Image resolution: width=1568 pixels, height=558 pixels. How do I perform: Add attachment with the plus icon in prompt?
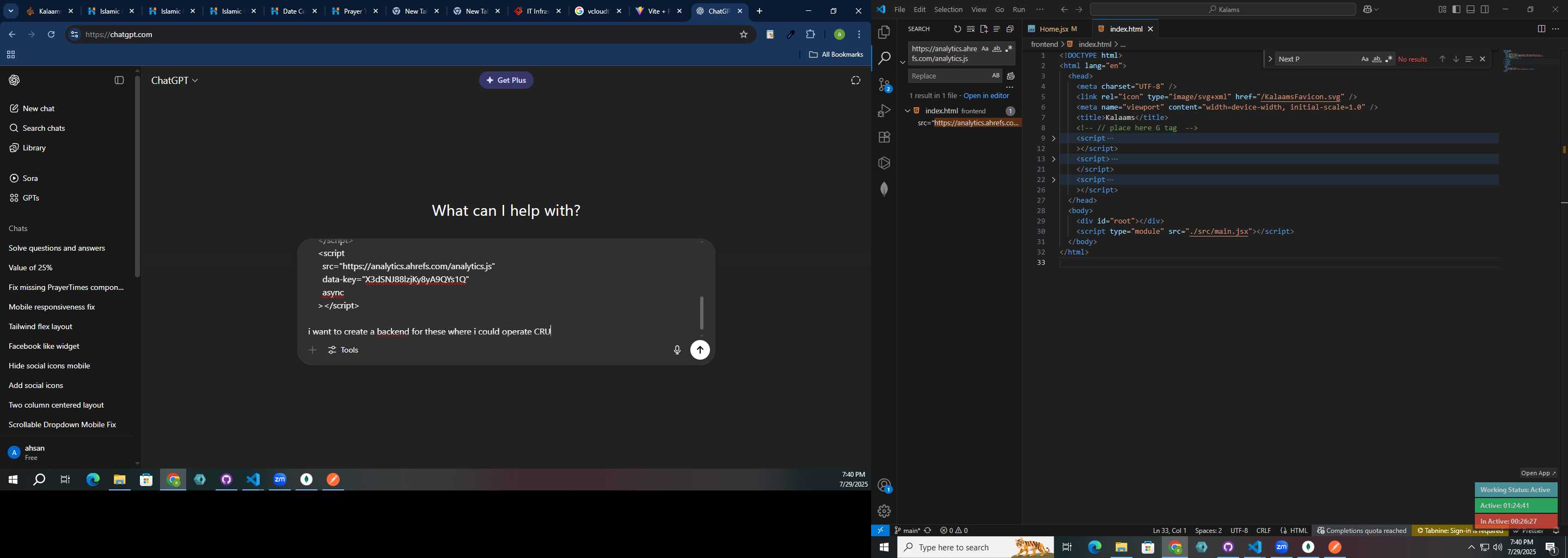[313, 350]
